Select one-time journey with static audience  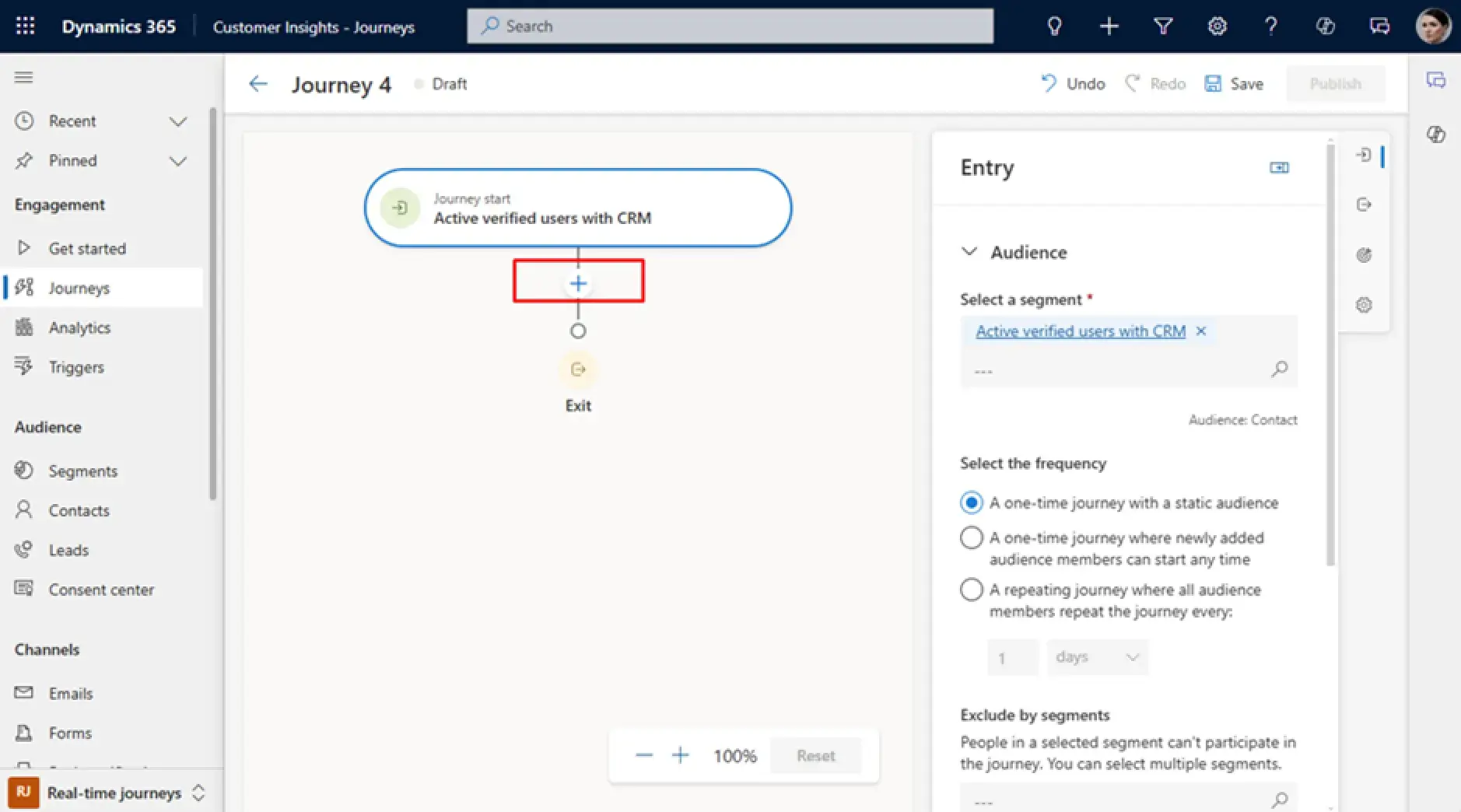[x=971, y=502]
